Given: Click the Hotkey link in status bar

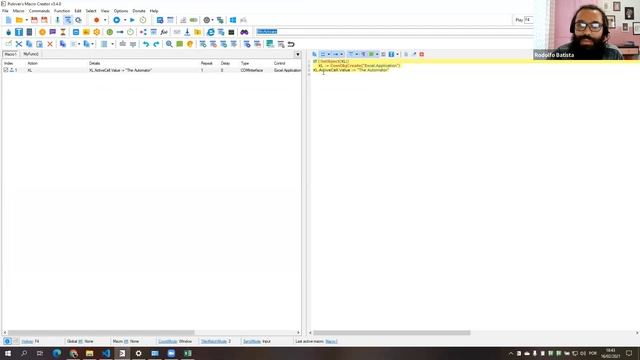Looking at the screenshot, I should 27,341.
